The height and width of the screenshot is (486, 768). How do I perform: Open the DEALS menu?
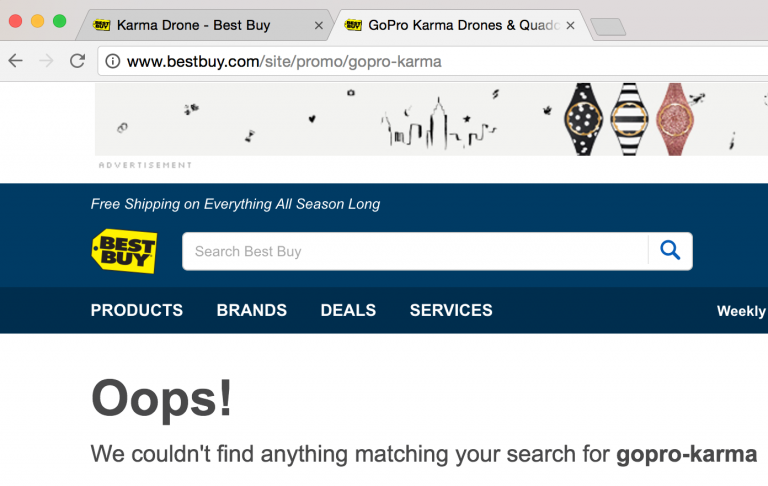click(x=348, y=310)
